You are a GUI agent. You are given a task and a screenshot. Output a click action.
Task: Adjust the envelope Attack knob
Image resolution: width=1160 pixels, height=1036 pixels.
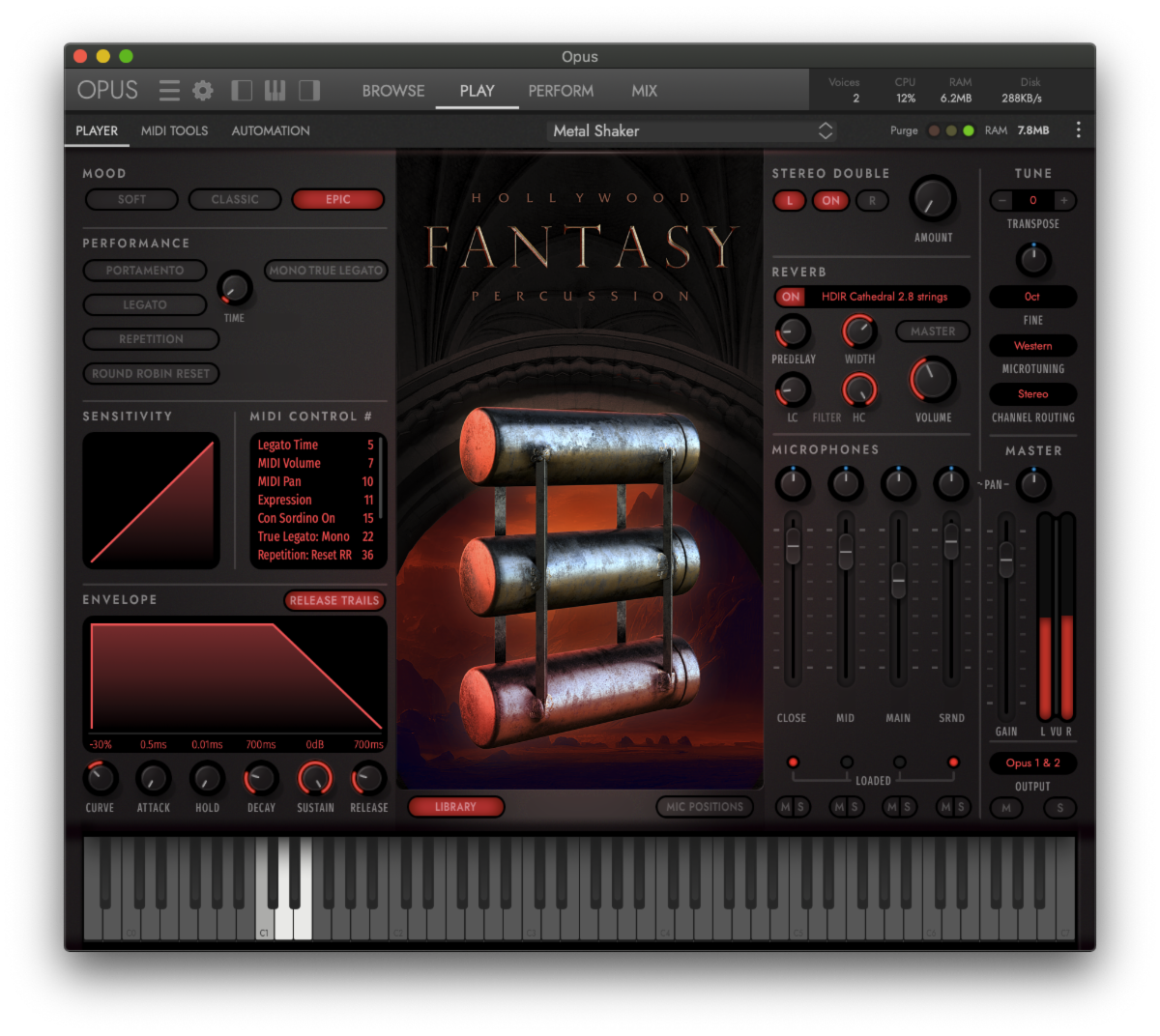pos(153,778)
